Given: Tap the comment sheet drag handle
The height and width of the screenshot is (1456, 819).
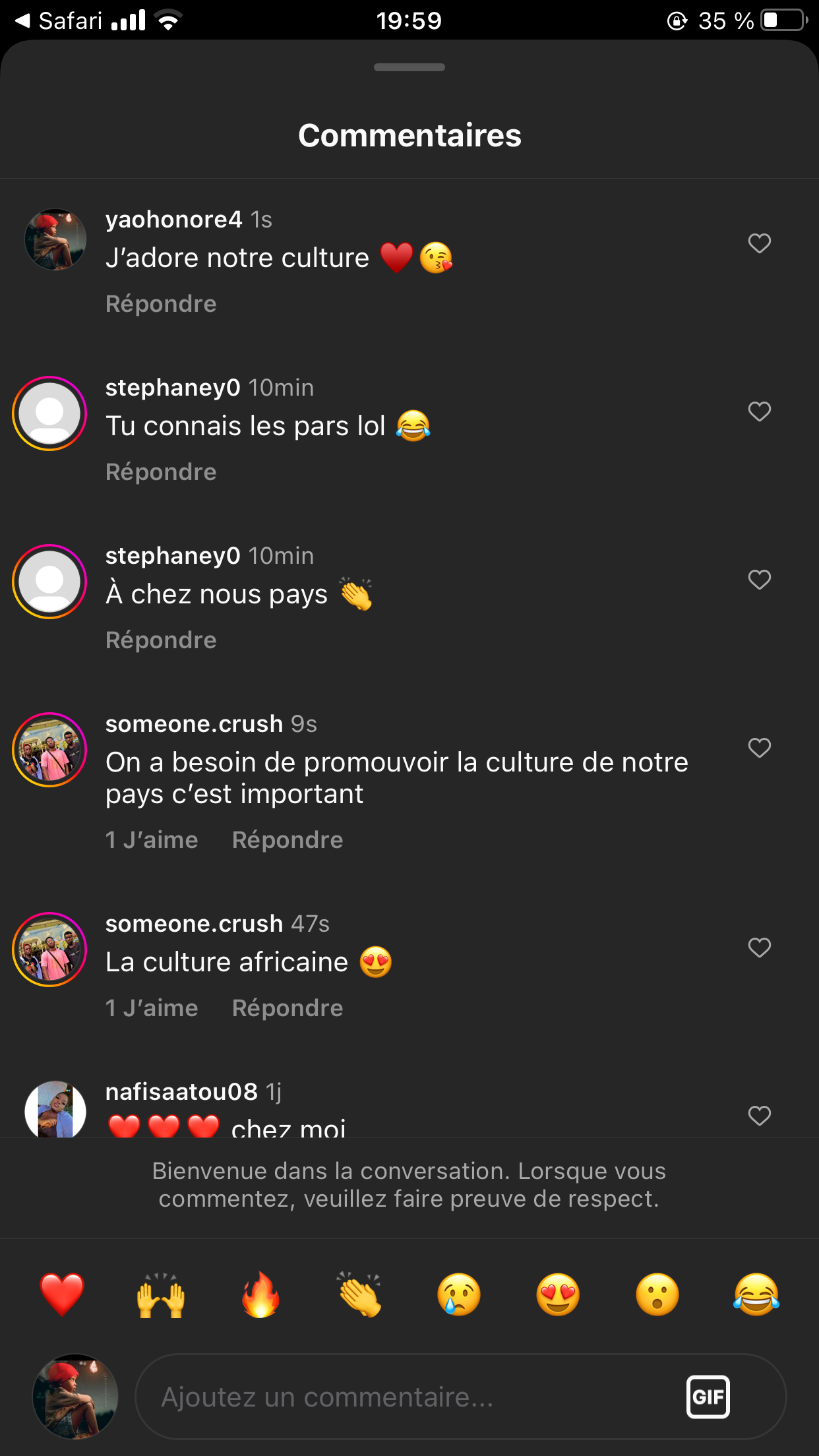Looking at the screenshot, I should (409, 67).
